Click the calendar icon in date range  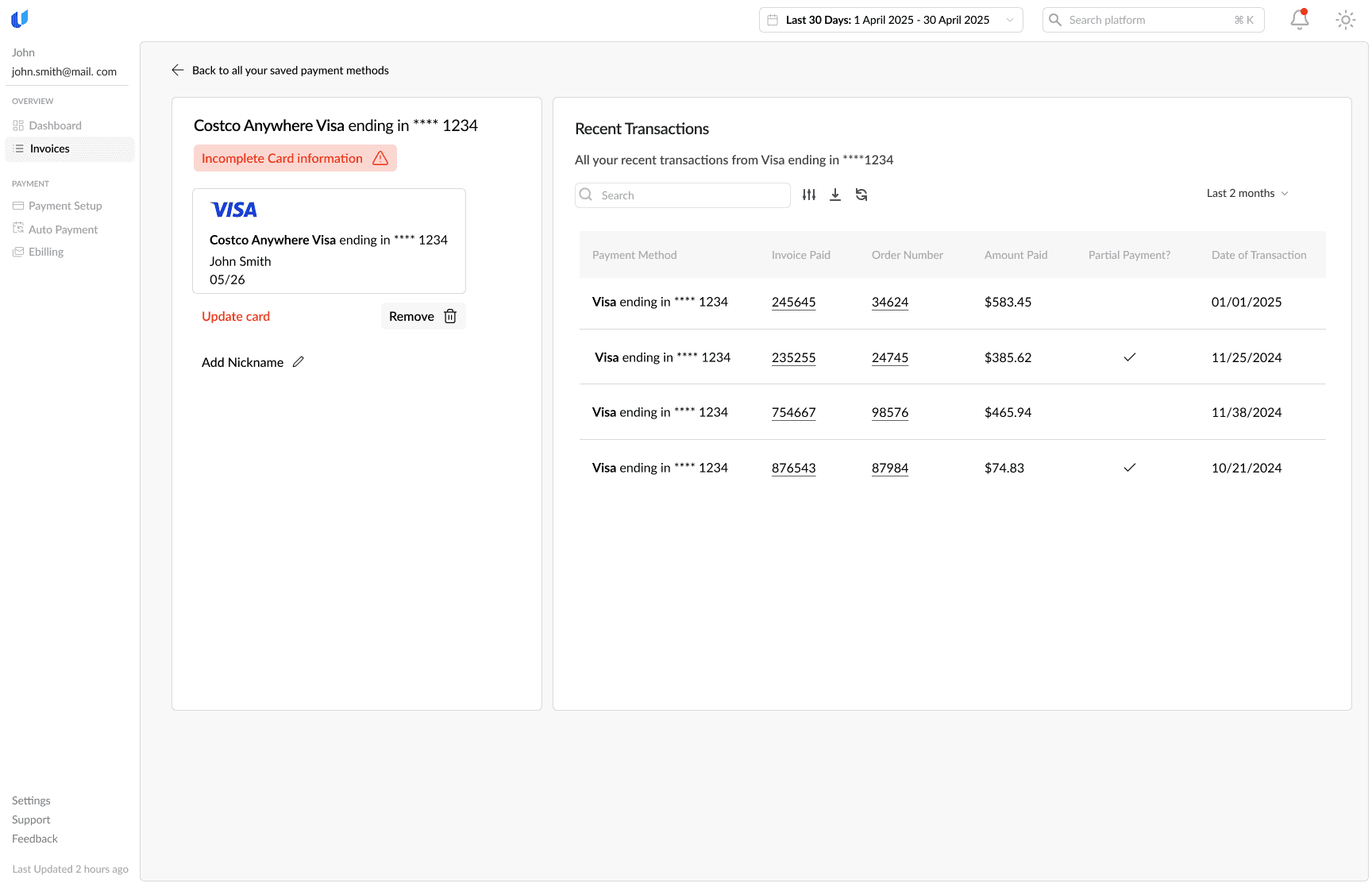pyautogui.click(x=773, y=20)
